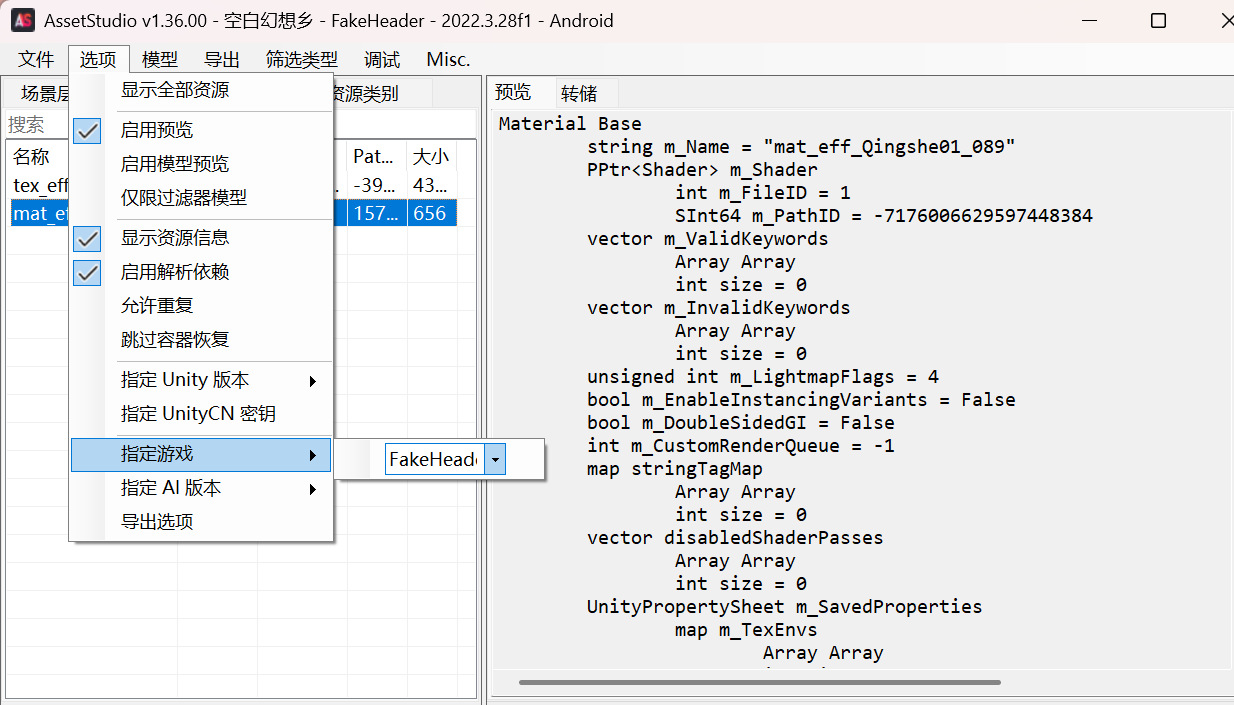Select the tex_eff asset row
This screenshot has width=1234, height=705.
(234, 185)
